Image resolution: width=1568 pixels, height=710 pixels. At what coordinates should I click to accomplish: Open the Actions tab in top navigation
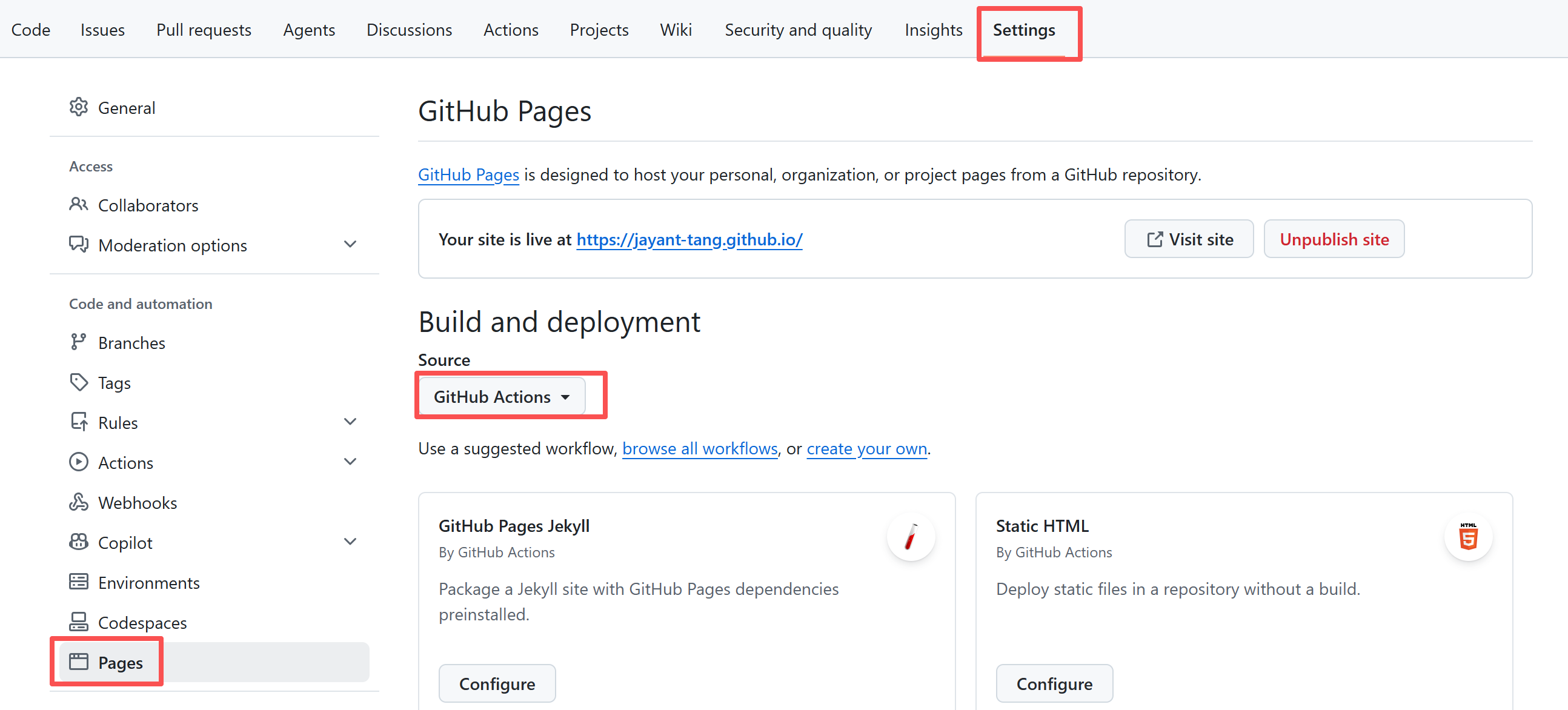[511, 30]
